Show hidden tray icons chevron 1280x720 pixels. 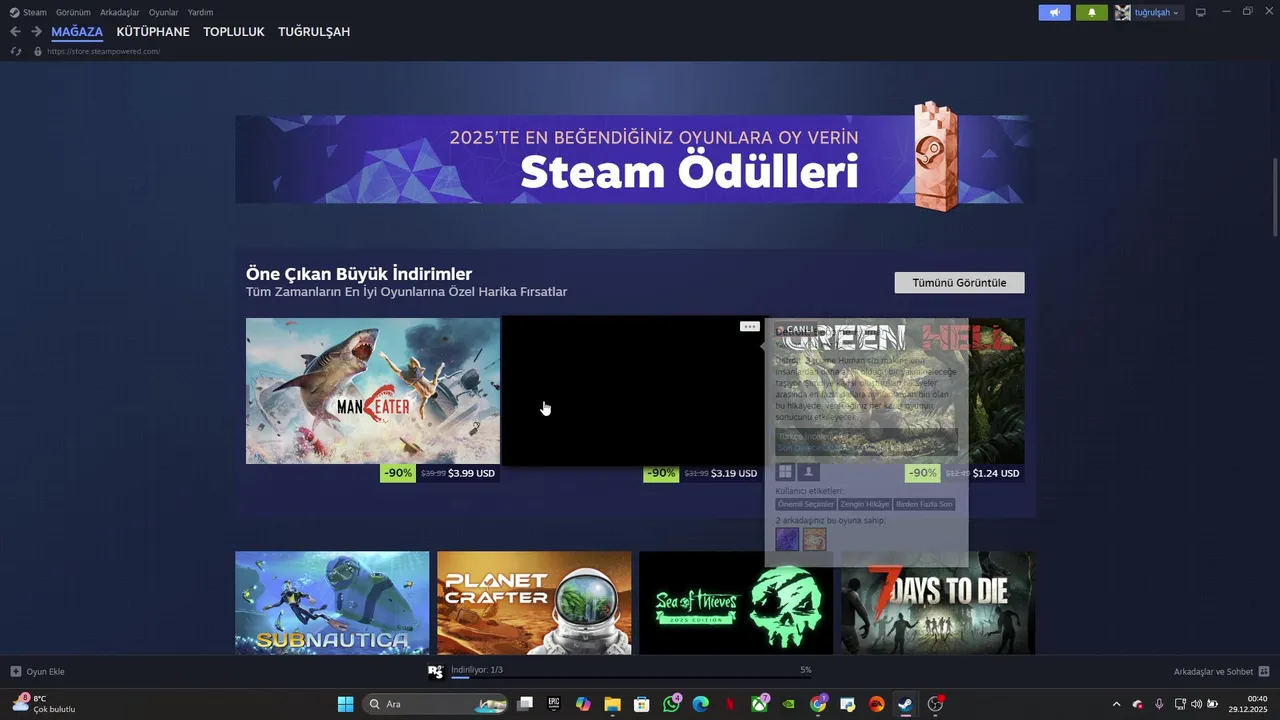[1117, 704]
